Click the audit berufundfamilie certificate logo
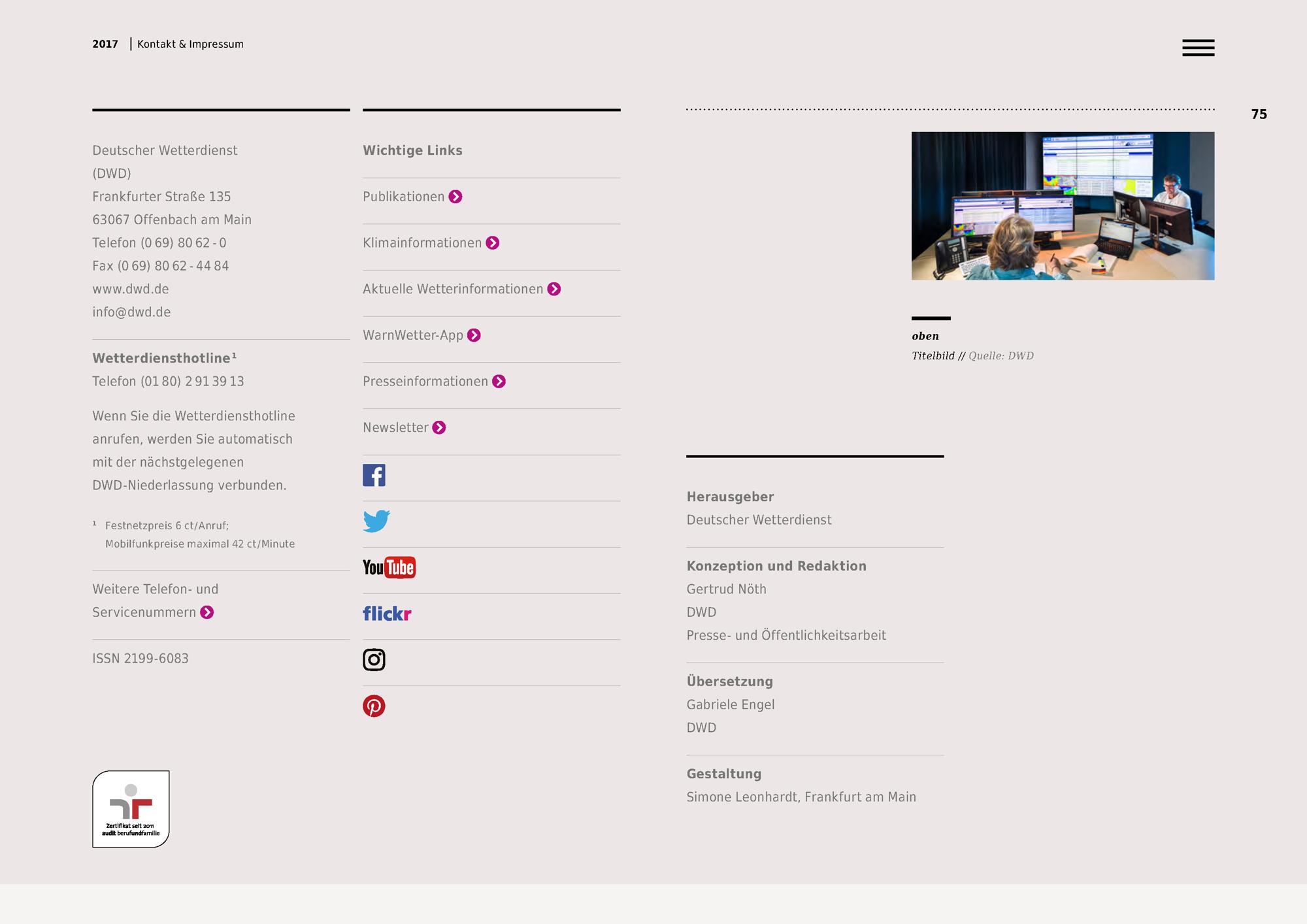Image resolution: width=1307 pixels, height=924 pixels. pos(131,809)
